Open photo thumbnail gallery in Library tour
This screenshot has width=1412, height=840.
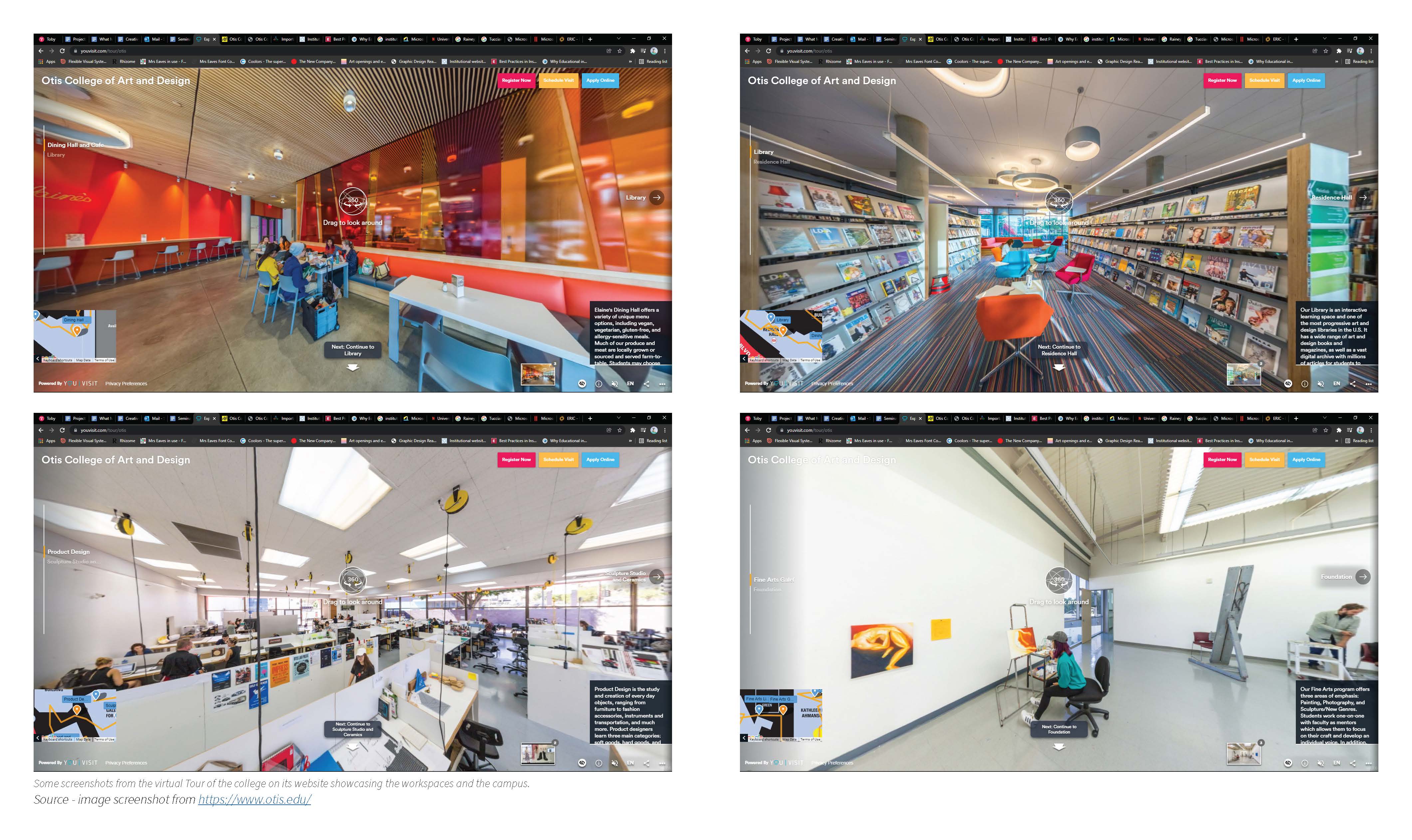1243,375
